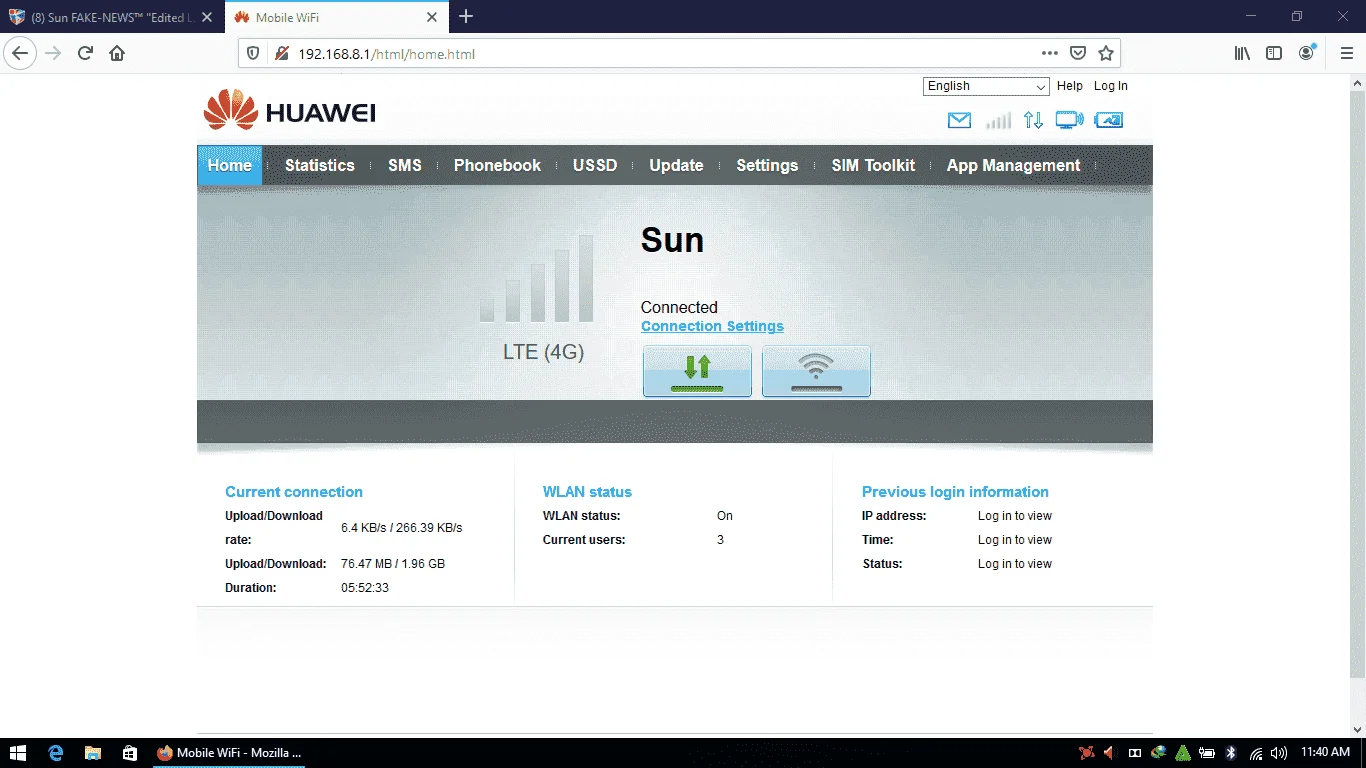This screenshot has height=768, width=1366.
Task: Click the Log In link
Action: coord(1110,86)
